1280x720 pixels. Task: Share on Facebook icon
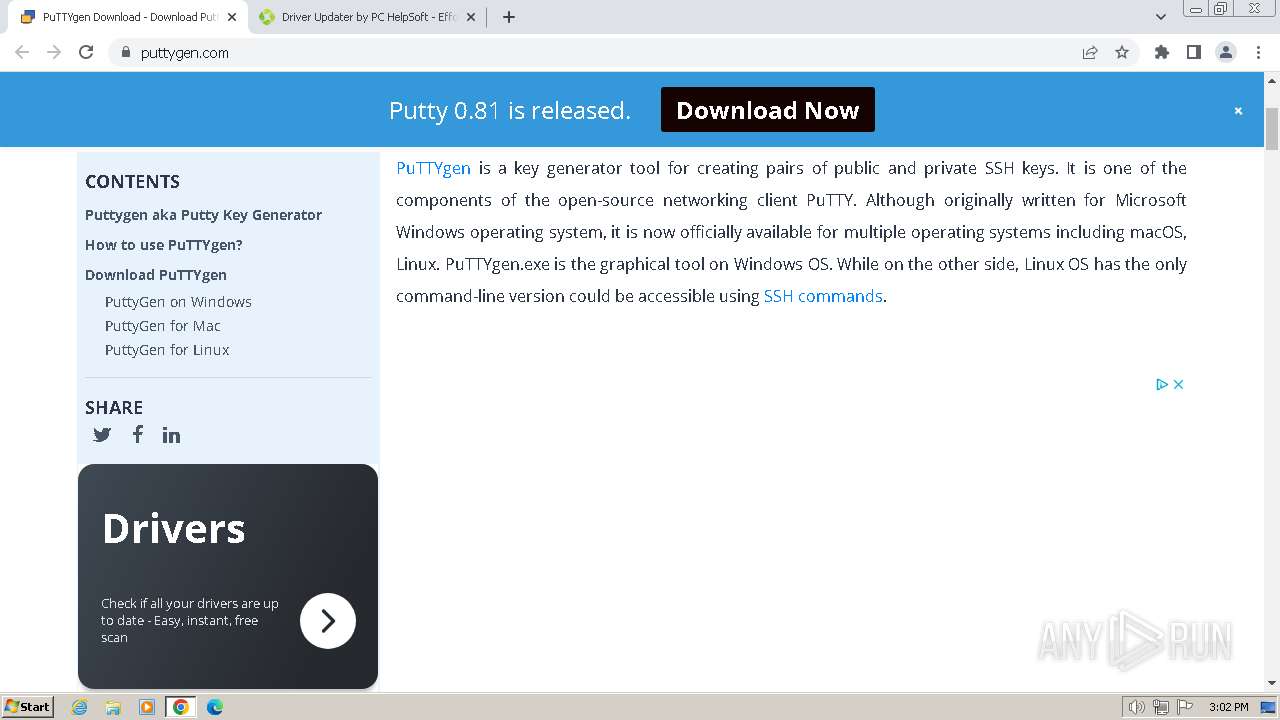point(138,434)
